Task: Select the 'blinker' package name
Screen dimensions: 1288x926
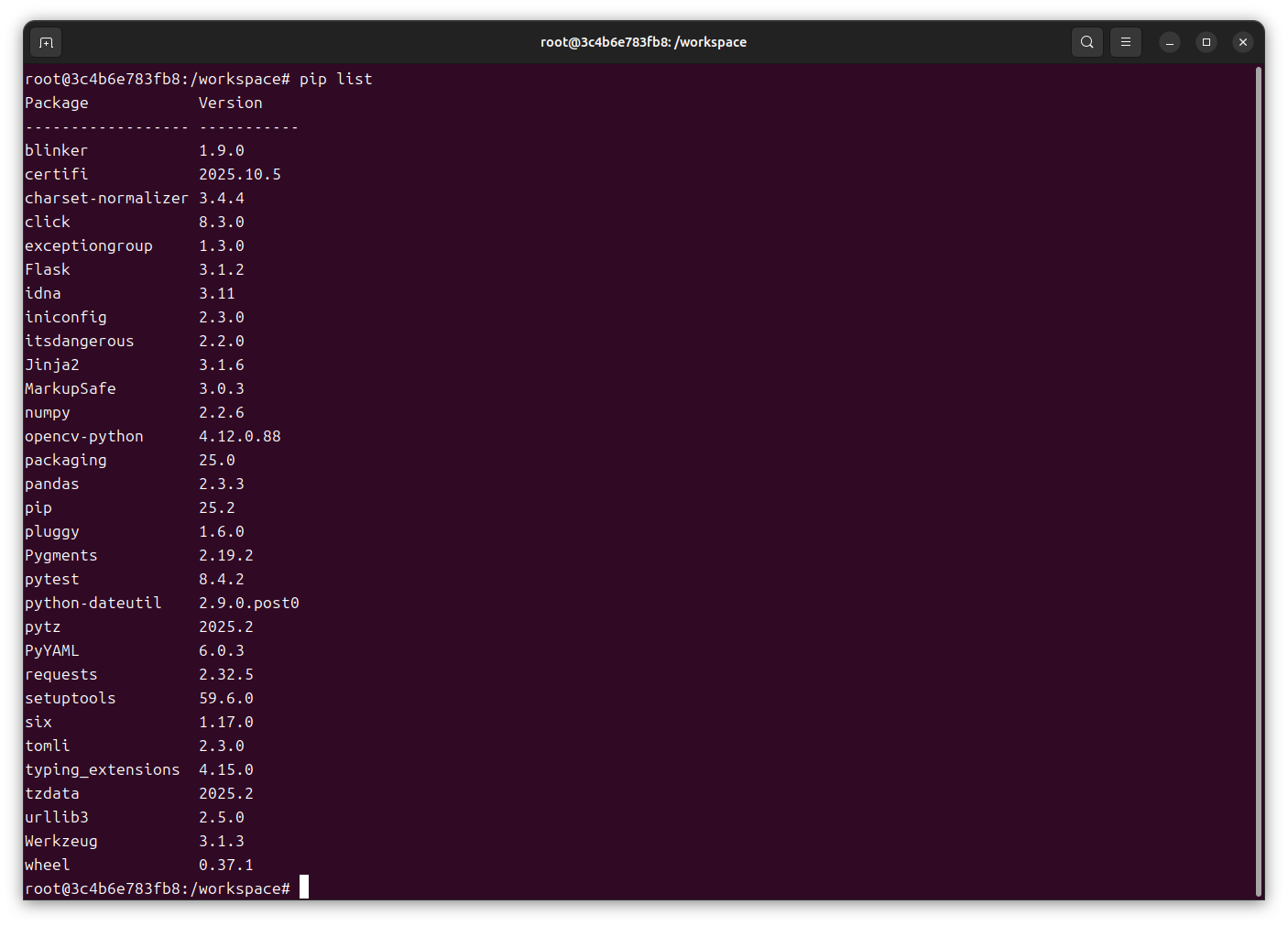Action: tap(57, 151)
